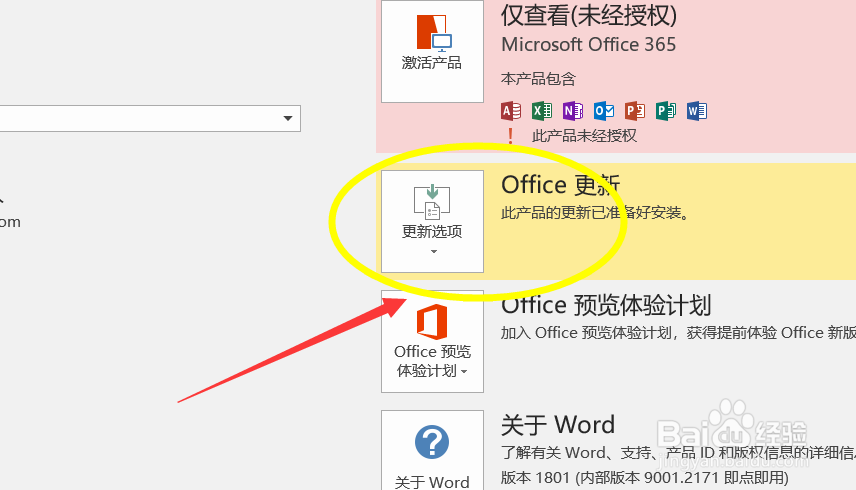Click the "Office 预览体验计划" heading
Screen dimensions: 856x490
pyautogui.click(x=606, y=305)
